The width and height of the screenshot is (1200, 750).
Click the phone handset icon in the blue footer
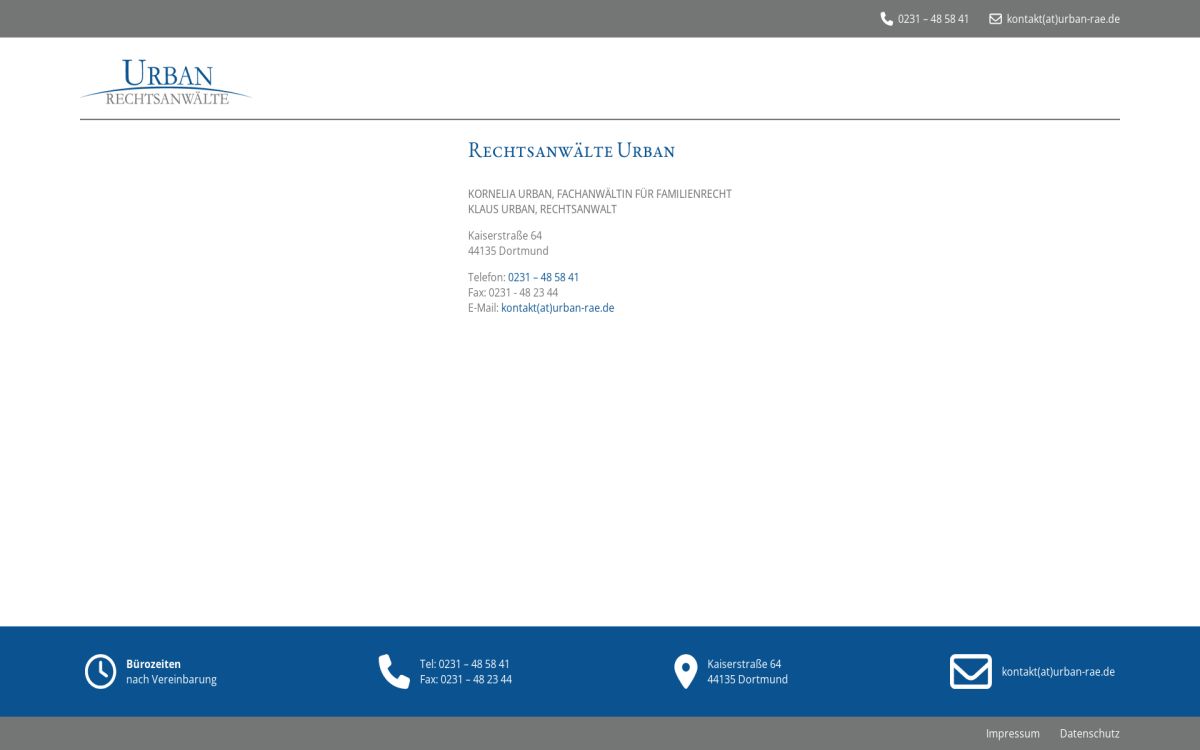393,671
